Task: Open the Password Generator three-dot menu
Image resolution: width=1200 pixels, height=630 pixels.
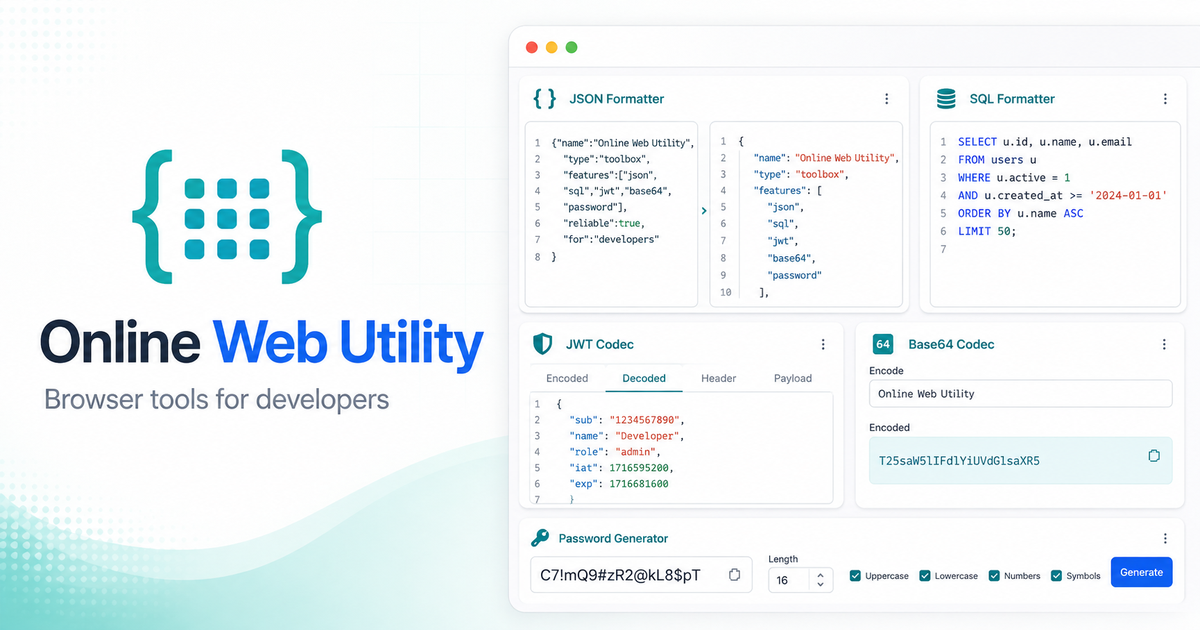Action: click(x=1164, y=538)
